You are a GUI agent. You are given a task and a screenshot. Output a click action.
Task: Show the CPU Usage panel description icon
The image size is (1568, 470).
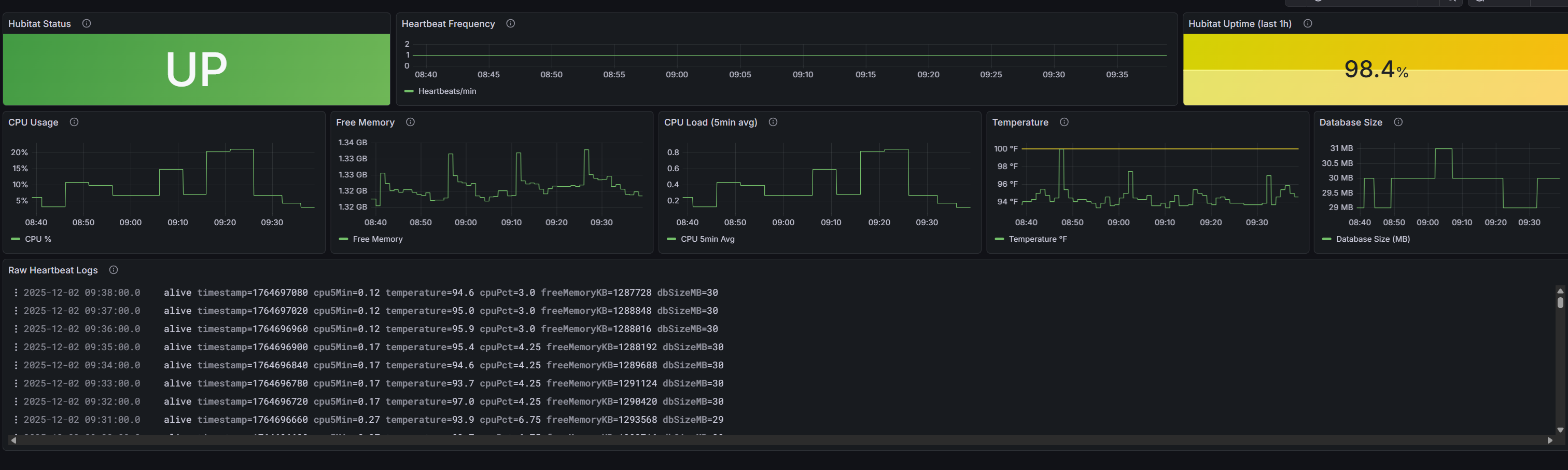(74, 122)
